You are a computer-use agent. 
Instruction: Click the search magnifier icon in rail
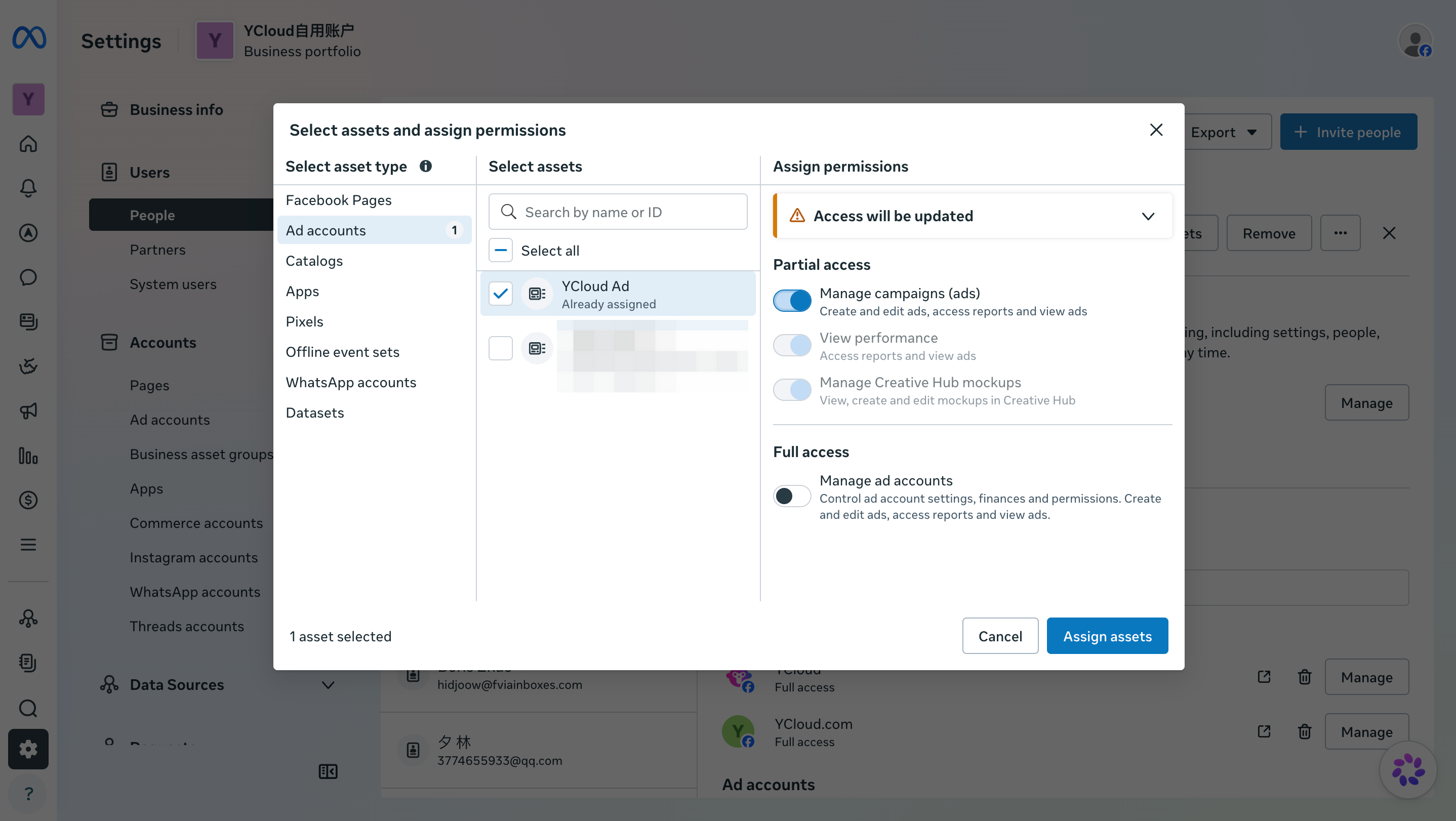click(28, 708)
